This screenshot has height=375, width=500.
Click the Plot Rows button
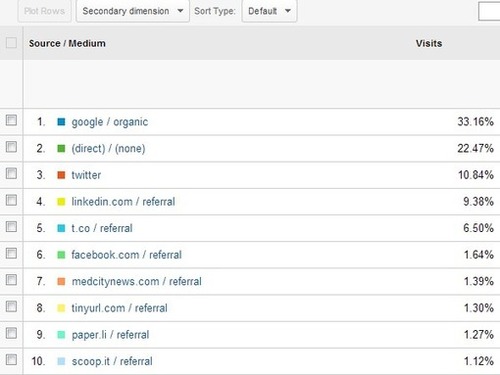pyautogui.click(x=44, y=11)
